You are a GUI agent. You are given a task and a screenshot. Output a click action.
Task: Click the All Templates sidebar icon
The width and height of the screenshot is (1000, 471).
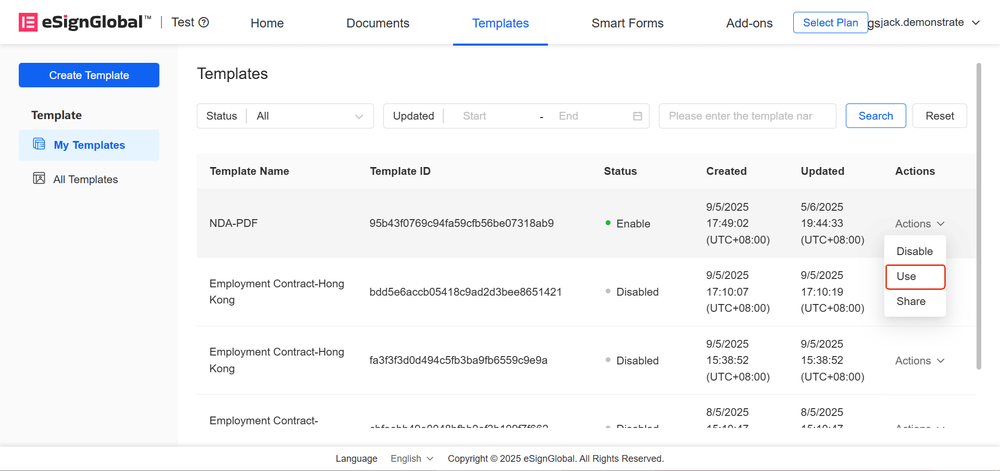coord(39,179)
